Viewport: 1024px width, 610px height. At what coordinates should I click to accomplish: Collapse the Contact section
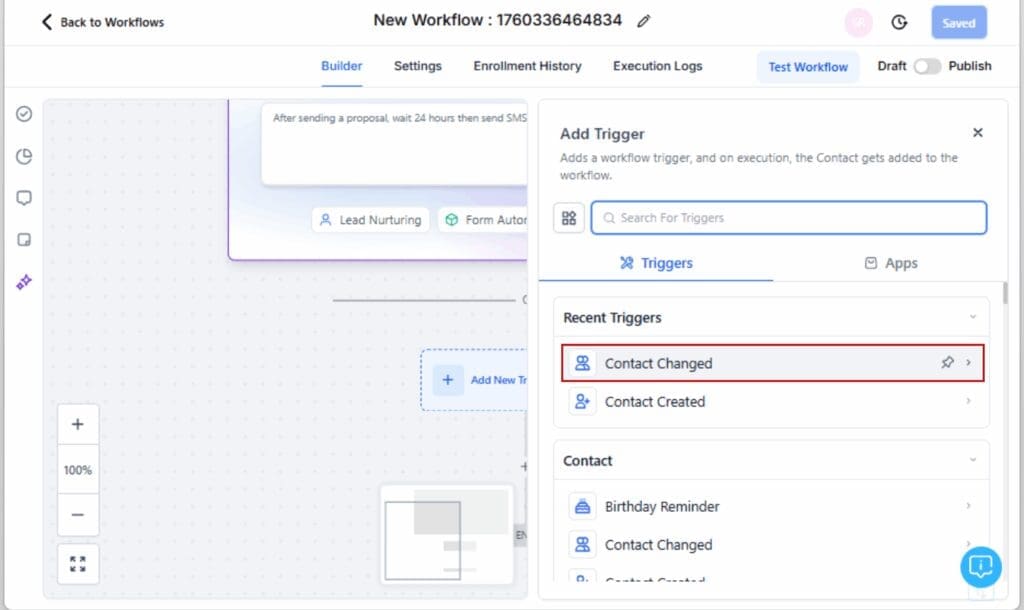972,461
